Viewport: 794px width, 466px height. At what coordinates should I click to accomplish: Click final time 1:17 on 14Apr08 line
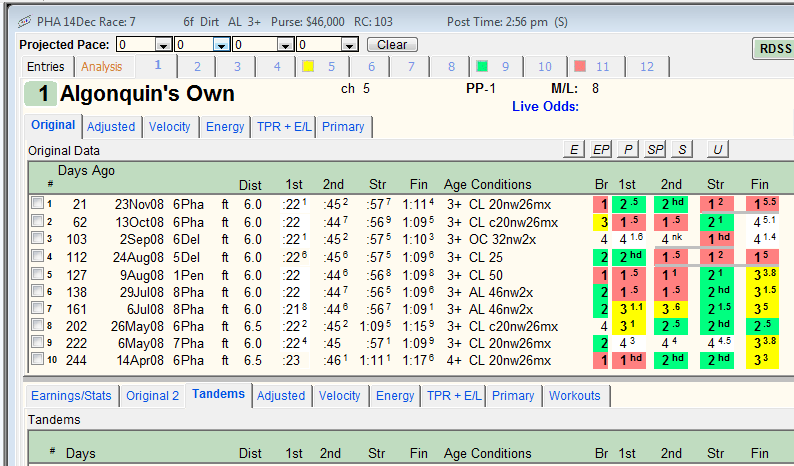coord(418,360)
